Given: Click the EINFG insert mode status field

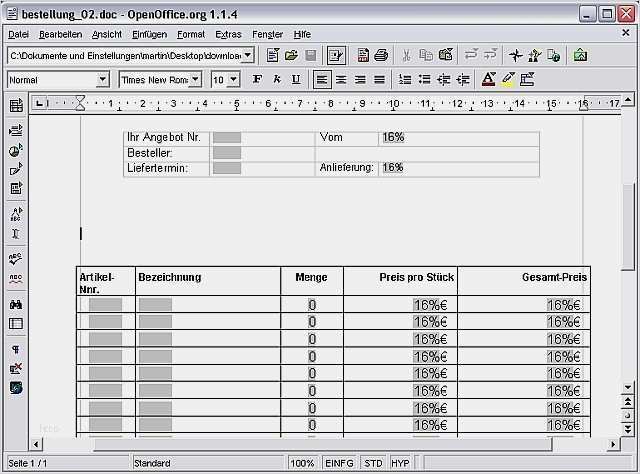Looking at the screenshot, I should pyautogui.click(x=339, y=463).
